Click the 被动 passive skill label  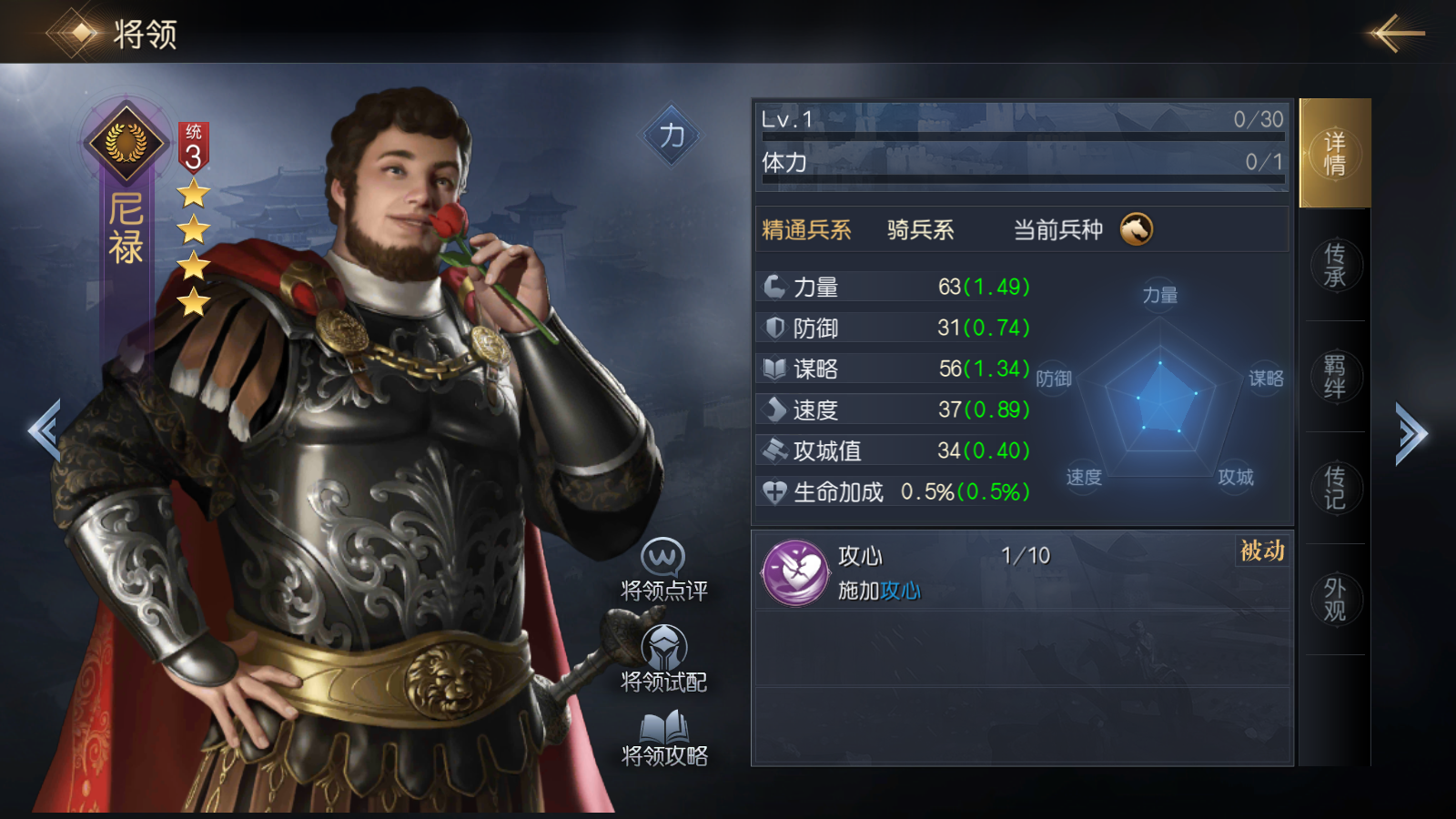pyautogui.click(x=1262, y=551)
